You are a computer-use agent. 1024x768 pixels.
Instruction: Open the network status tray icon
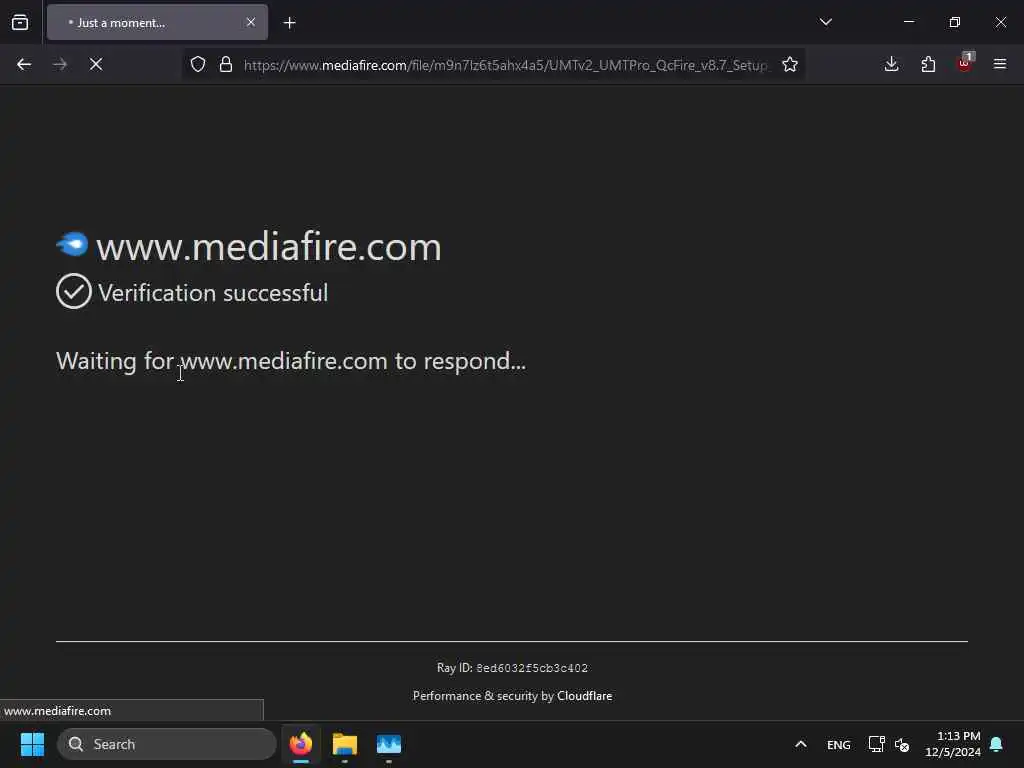coord(876,744)
